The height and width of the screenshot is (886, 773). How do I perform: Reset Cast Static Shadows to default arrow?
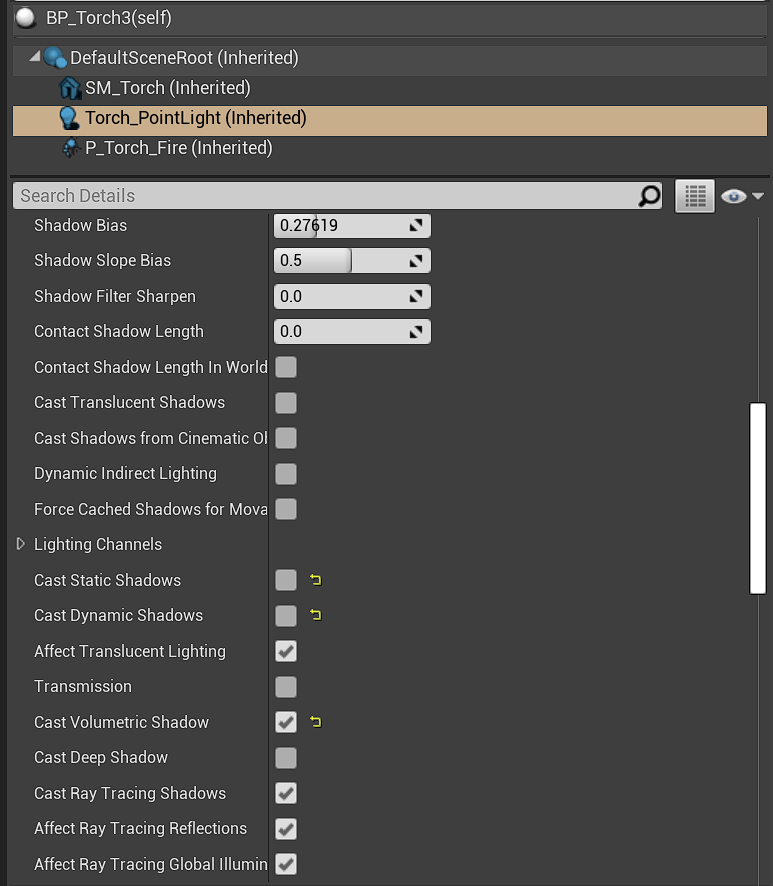[x=316, y=580]
